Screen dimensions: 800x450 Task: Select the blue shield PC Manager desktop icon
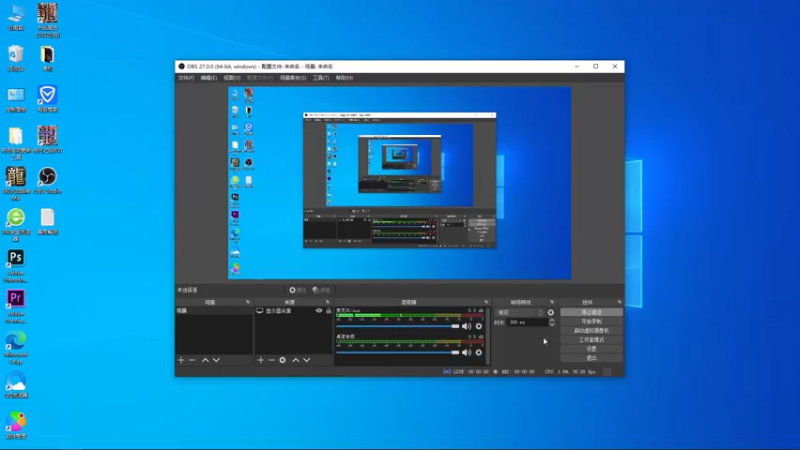coord(47,99)
